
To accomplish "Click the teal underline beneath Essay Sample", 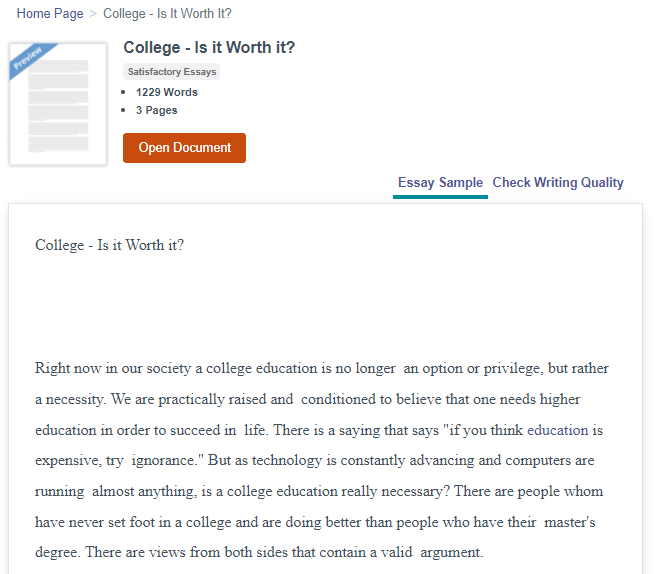I will click(440, 197).
